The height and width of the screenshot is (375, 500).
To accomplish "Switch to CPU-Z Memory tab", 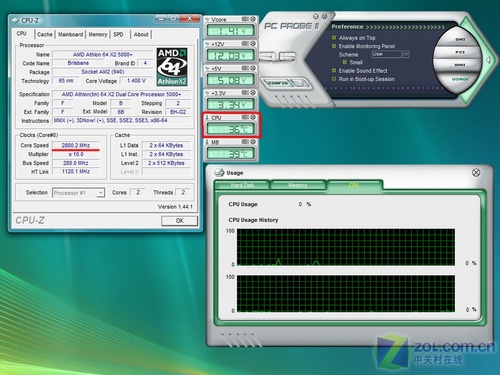I will point(98,34).
